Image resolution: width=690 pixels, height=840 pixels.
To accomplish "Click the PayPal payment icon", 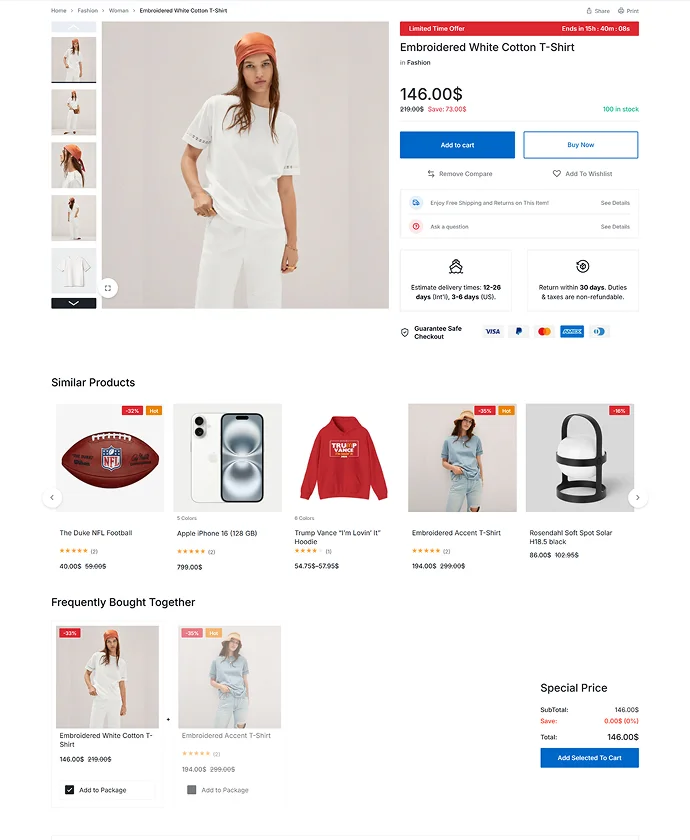I will click(x=518, y=332).
